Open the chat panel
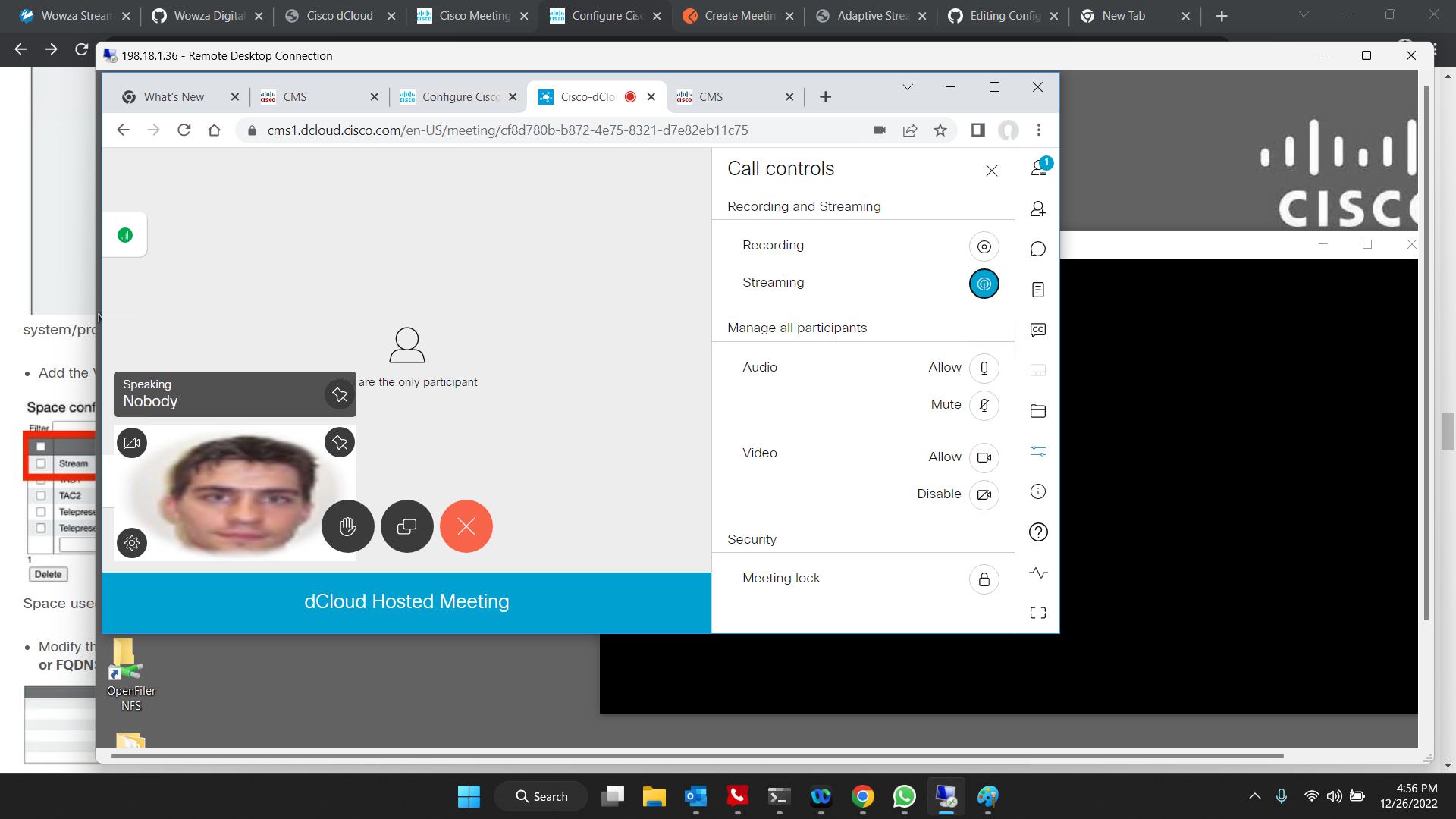 [1037, 248]
